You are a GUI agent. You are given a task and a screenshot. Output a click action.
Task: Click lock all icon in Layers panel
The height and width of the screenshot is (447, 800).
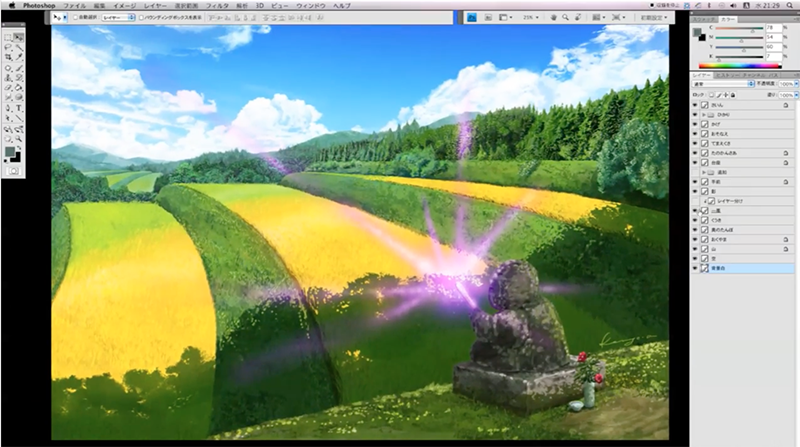click(733, 95)
